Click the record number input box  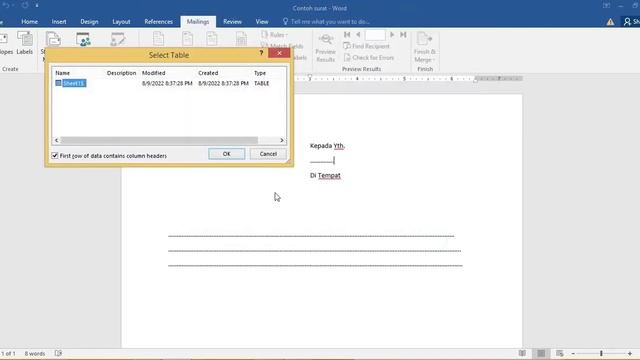click(375, 35)
